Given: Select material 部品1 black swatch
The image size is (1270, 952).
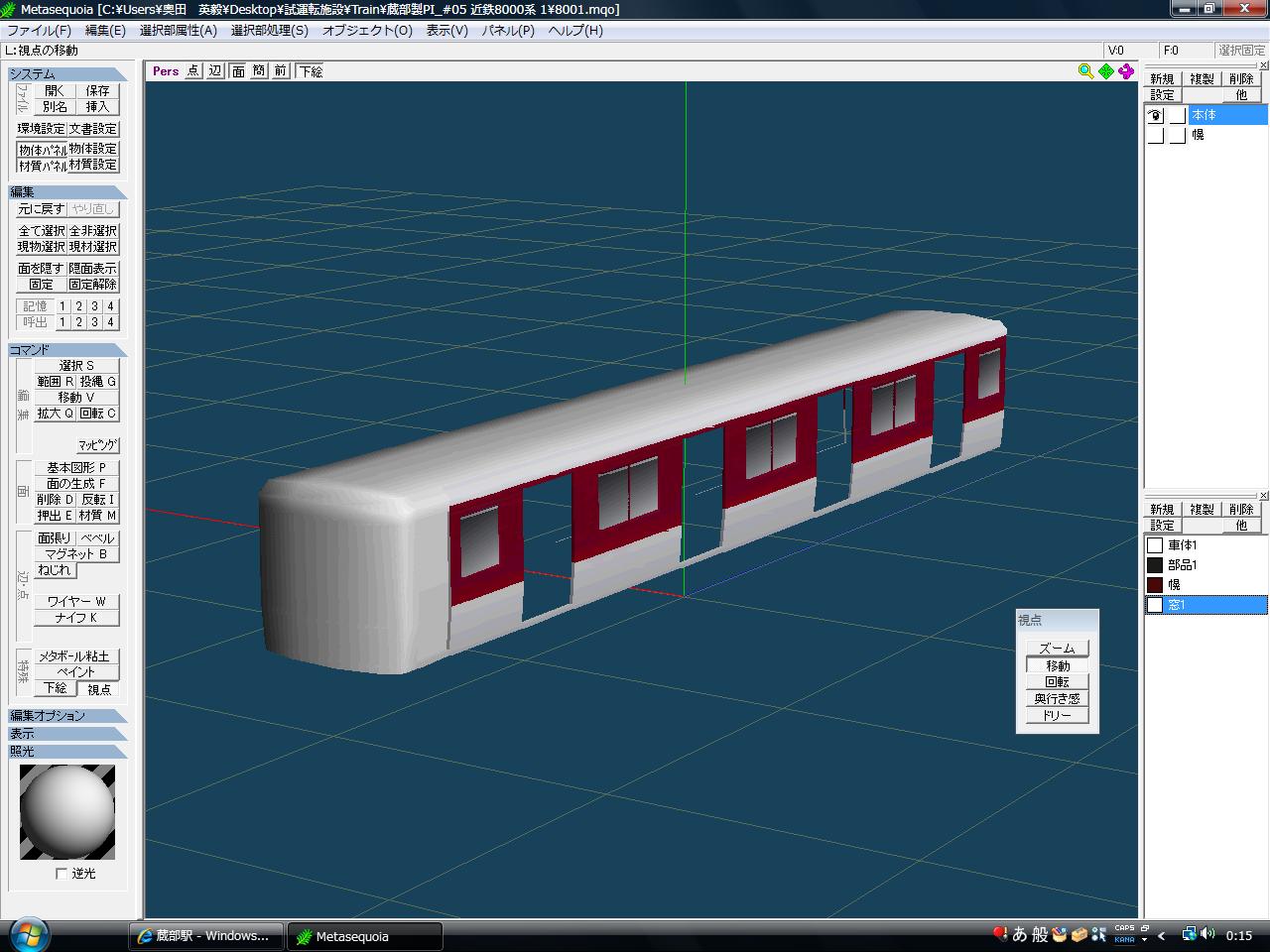Looking at the screenshot, I should click(x=1155, y=565).
